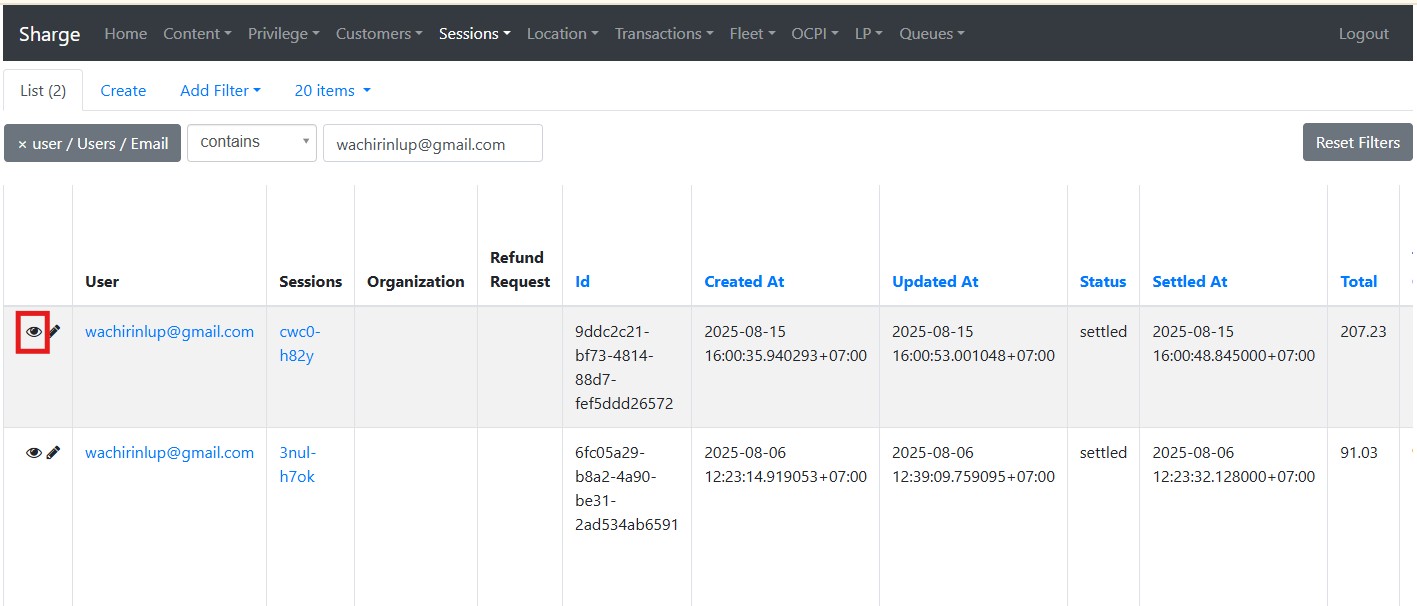The image size is (1417, 606).
Task: Go to Sharge brand home link
Action: [49, 34]
